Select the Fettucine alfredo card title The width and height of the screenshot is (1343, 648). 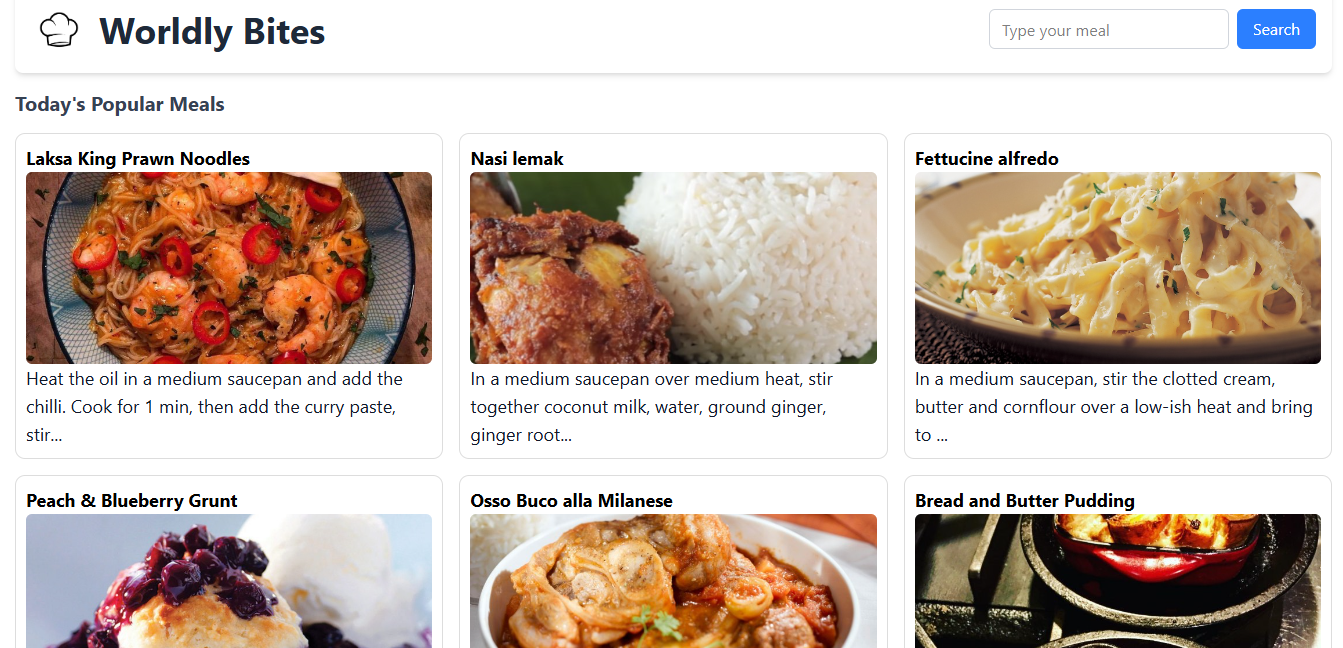(x=986, y=159)
